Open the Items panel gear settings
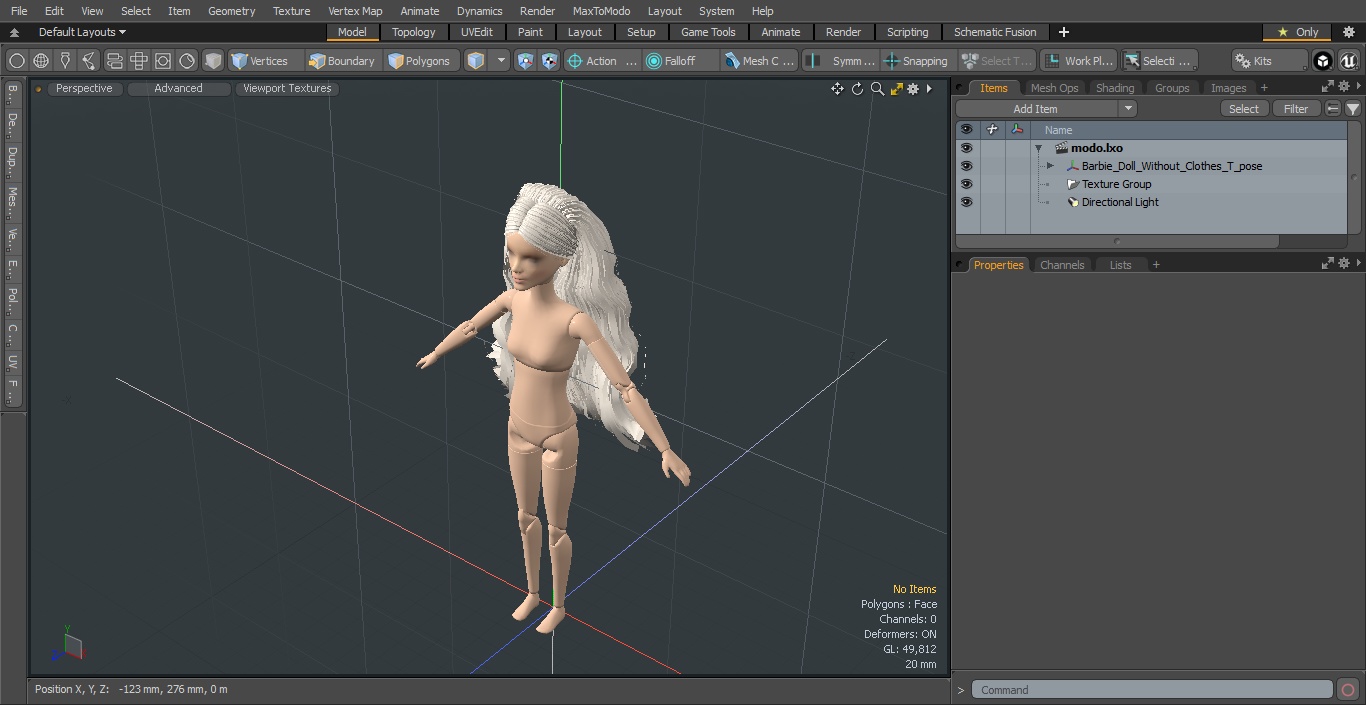Viewport: 1366px width, 705px height. click(x=1344, y=87)
